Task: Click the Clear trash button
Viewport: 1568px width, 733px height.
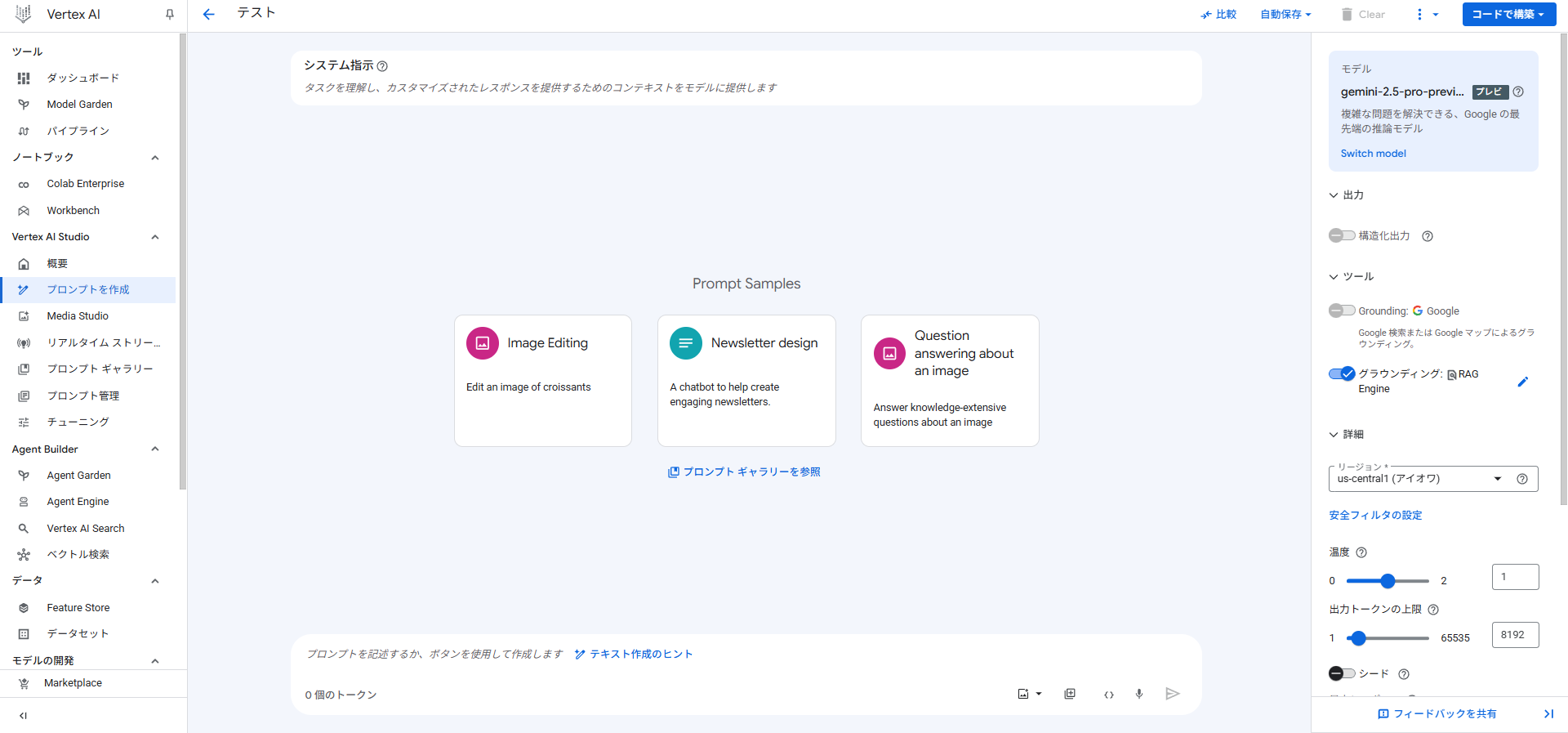Action: [x=1363, y=14]
